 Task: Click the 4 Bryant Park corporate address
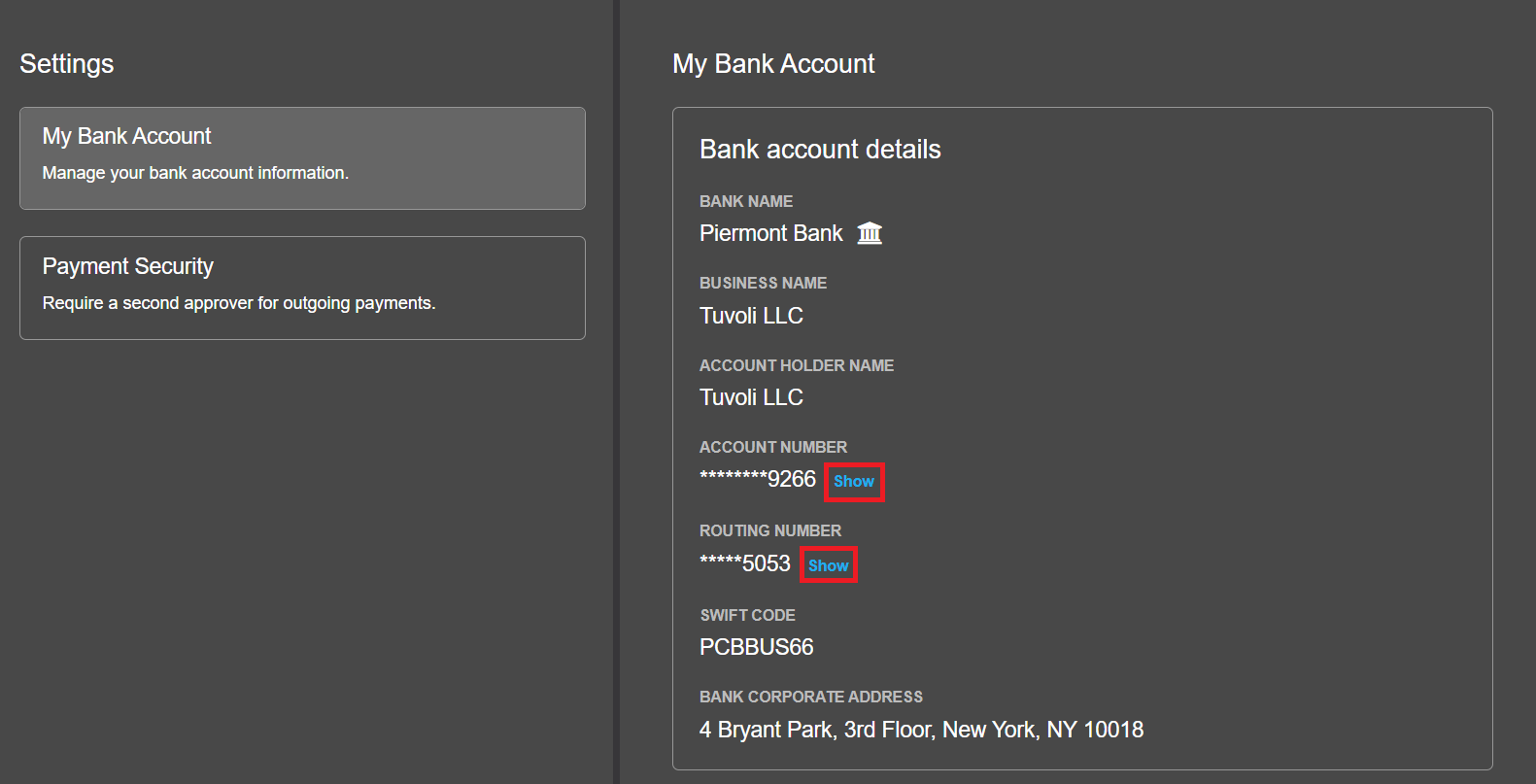tap(921, 730)
